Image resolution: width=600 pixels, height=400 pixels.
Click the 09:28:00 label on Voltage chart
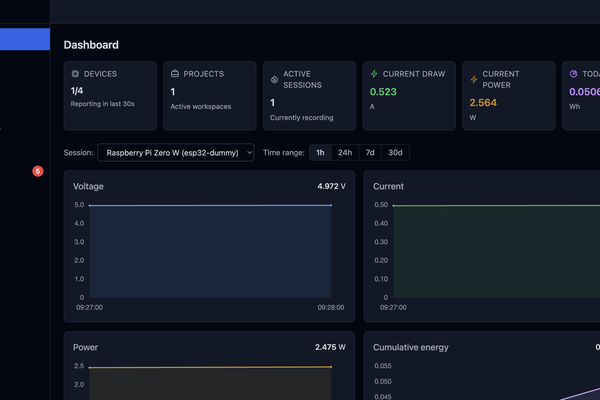(331, 307)
